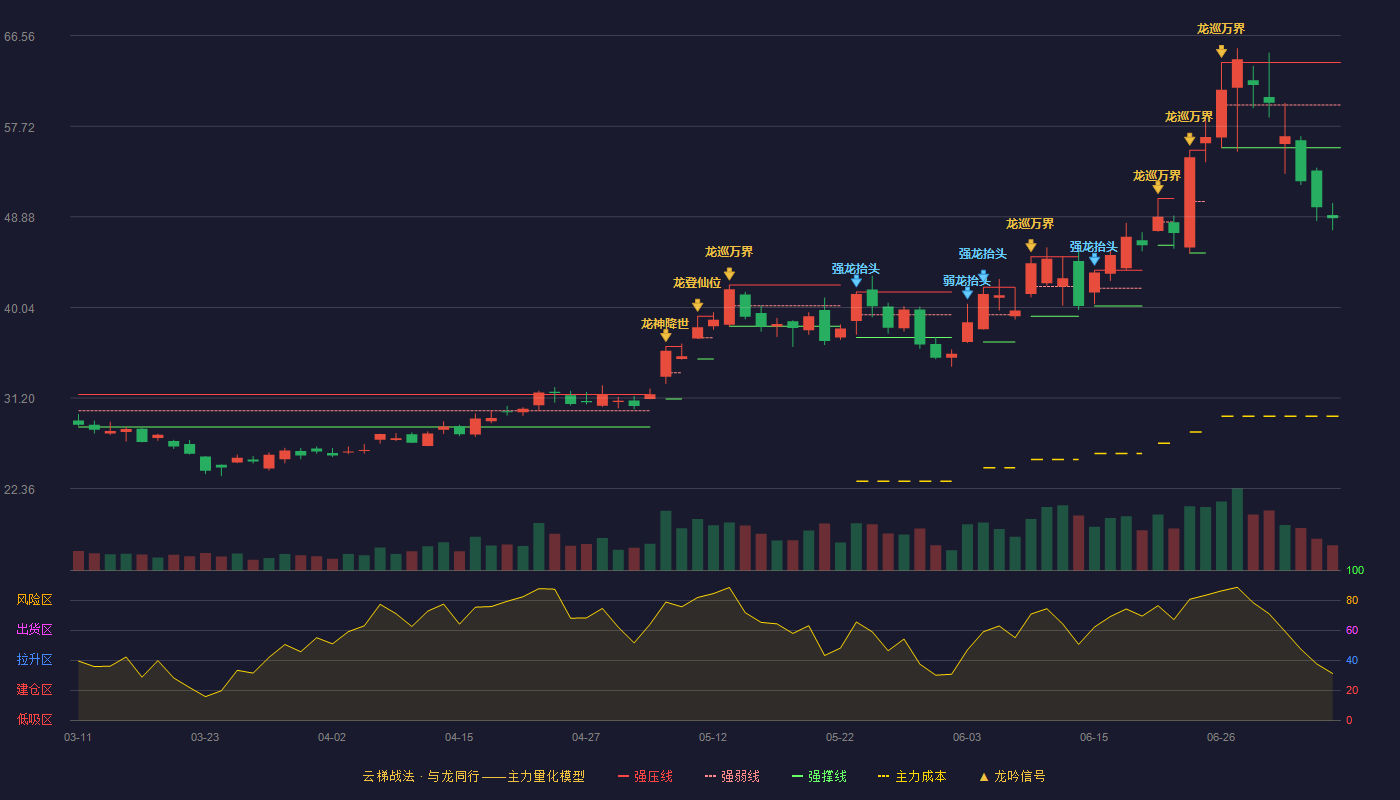Viewport: 1400px width, 800px height.
Task: Toggle the 强撑线 legend series
Action: (x=819, y=776)
